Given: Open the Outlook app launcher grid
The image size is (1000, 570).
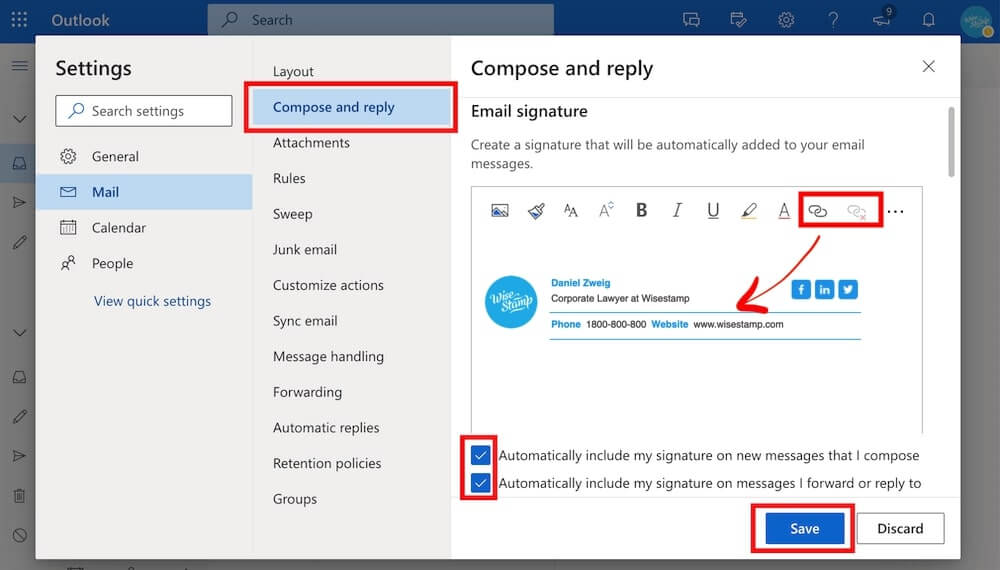Looking at the screenshot, I should coord(19,20).
